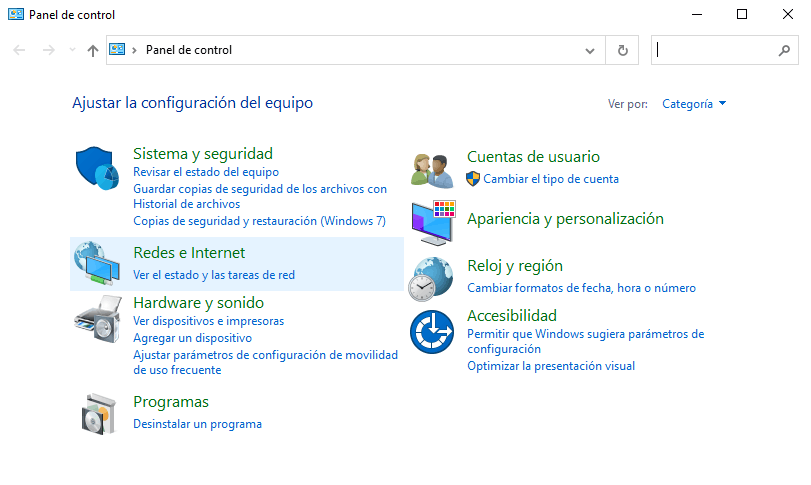Open Redes e Internet category
811x485 pixels.
[x=189, y=253]
